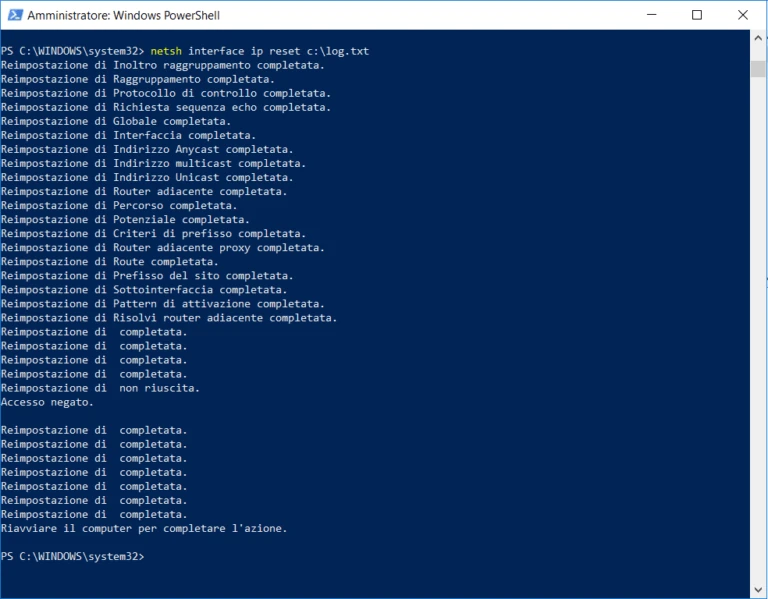This screenshot has width=768, height=599.
Task: Click the empty scrollbar track below thumb
Action: [x=758, y=328]
